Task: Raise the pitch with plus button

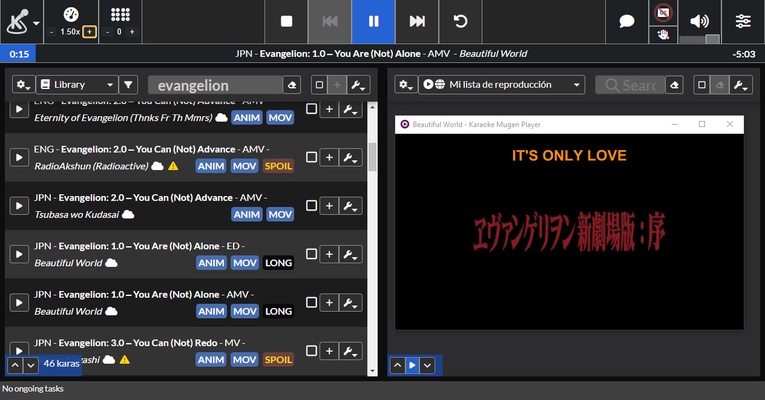Action: pos(132,32)
